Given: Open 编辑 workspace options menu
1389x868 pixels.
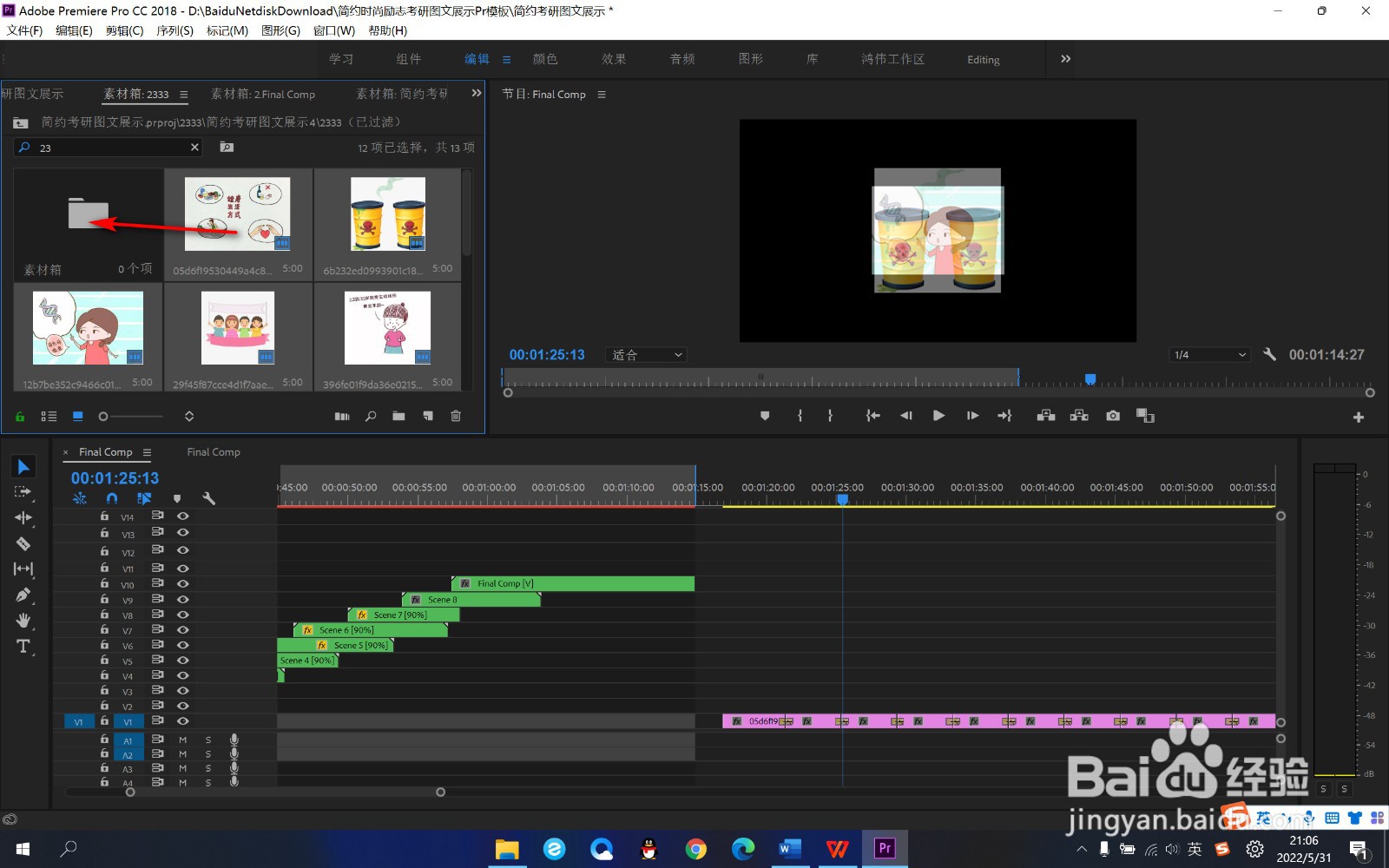Looking at the screenshot, I should (506, 60).
